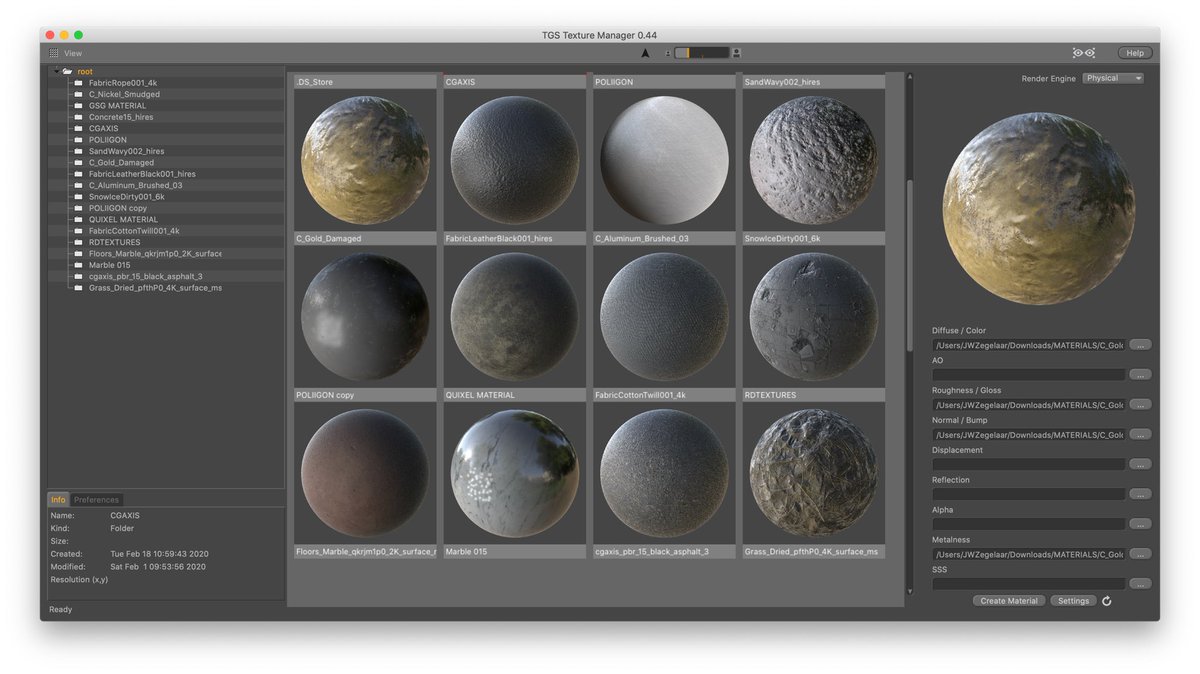The width and height of the screenshot is (1200, 674).
Task: Select the SandWavy002_hires thumbnail
Action: coord(813,160)
